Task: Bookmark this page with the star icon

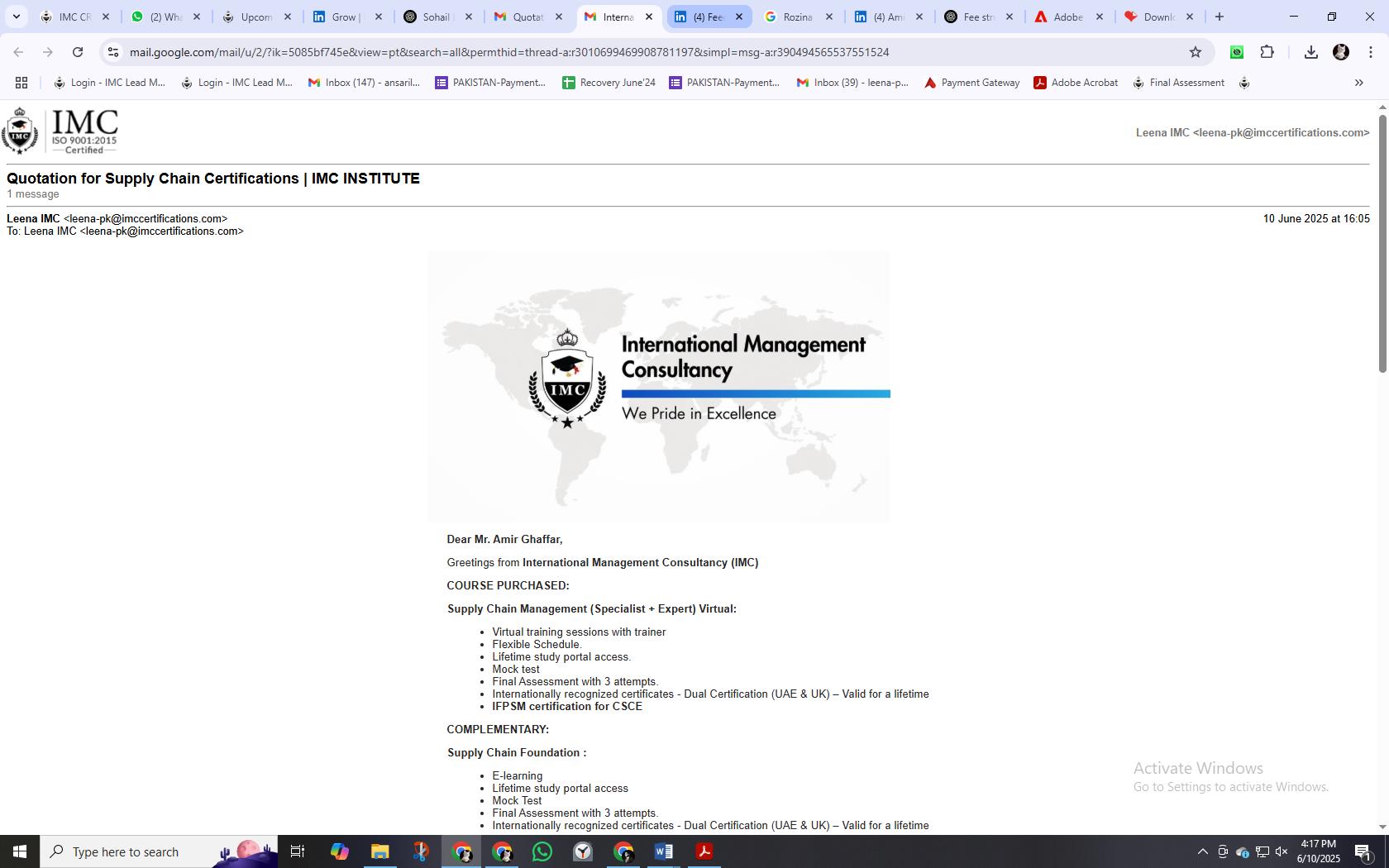Action: coord(1195,52)
